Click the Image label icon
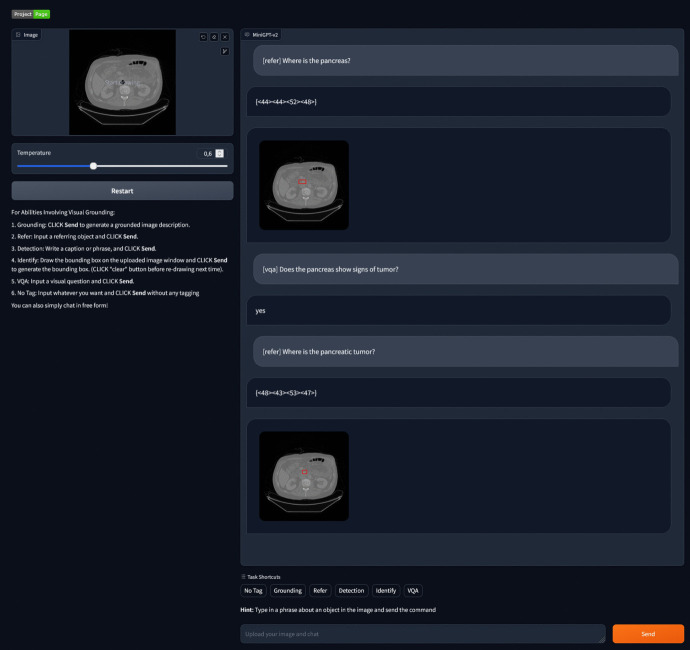The width and height of the screenshot is (690, 650). 18,35
